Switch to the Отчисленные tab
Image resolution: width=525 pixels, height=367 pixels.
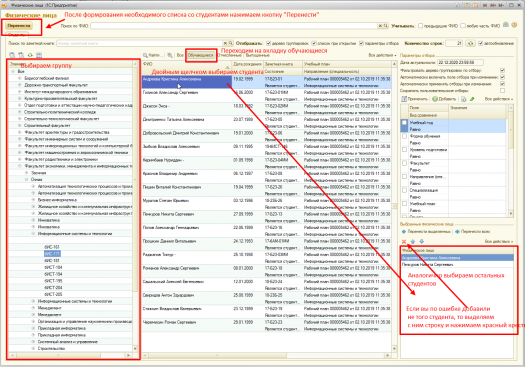click(229, 55)
